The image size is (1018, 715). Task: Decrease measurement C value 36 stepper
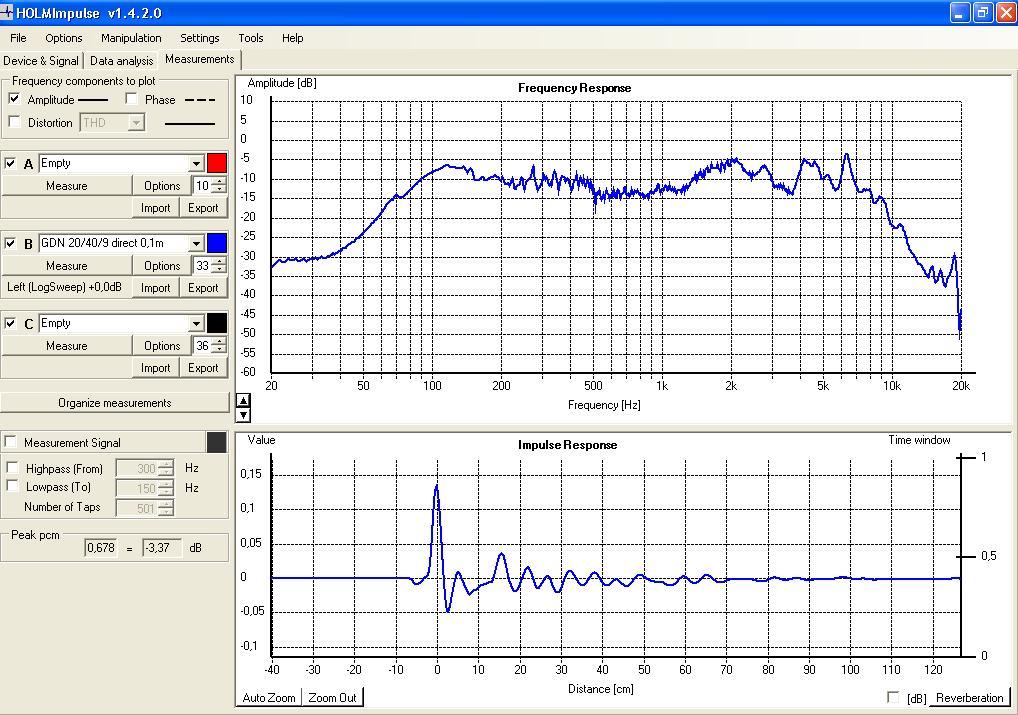[219, 349]
